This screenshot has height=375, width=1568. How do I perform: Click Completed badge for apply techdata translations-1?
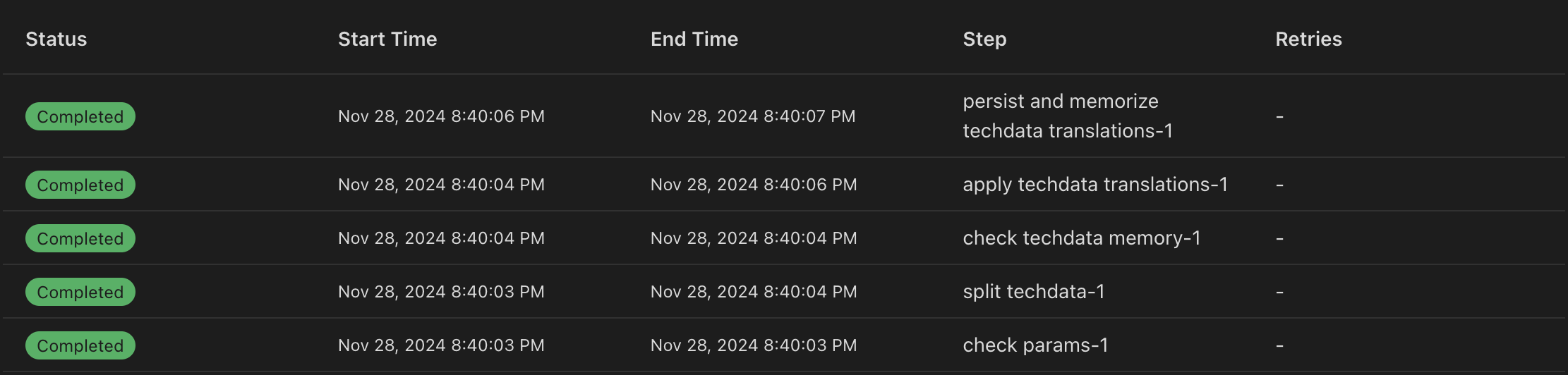tap(80, 185)
